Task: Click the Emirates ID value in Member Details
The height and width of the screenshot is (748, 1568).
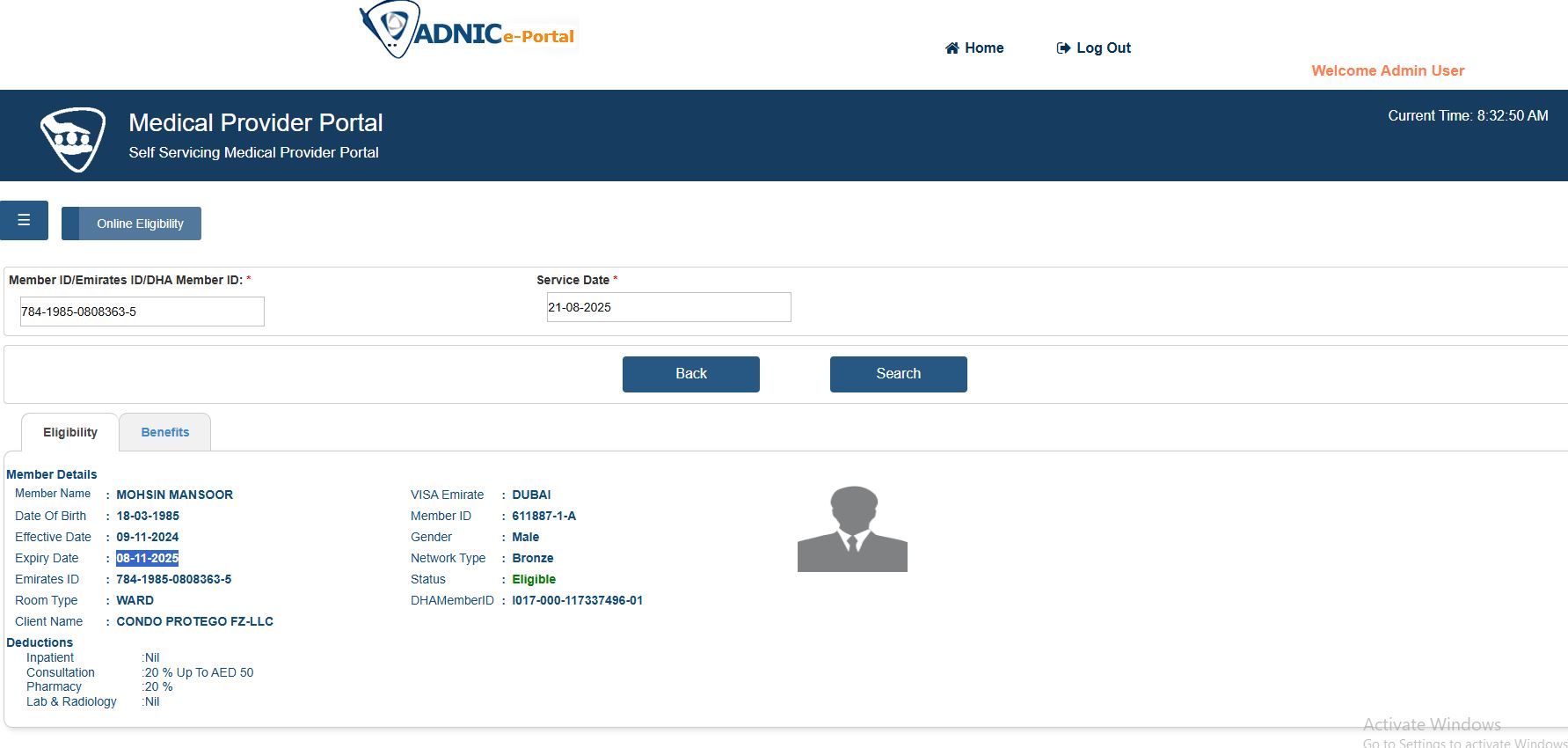Action: click(173, 579)
